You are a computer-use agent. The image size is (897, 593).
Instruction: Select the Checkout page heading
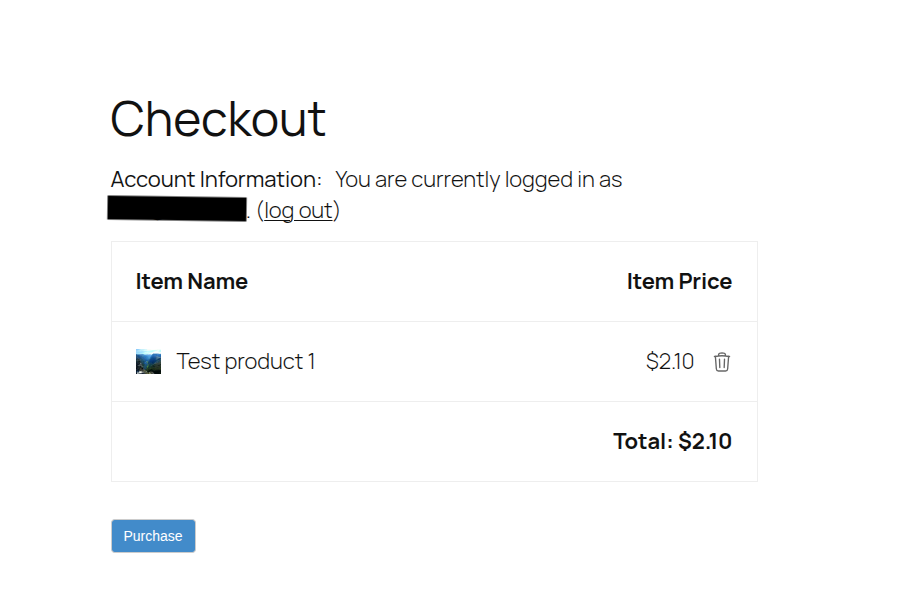tap(218, 120)
